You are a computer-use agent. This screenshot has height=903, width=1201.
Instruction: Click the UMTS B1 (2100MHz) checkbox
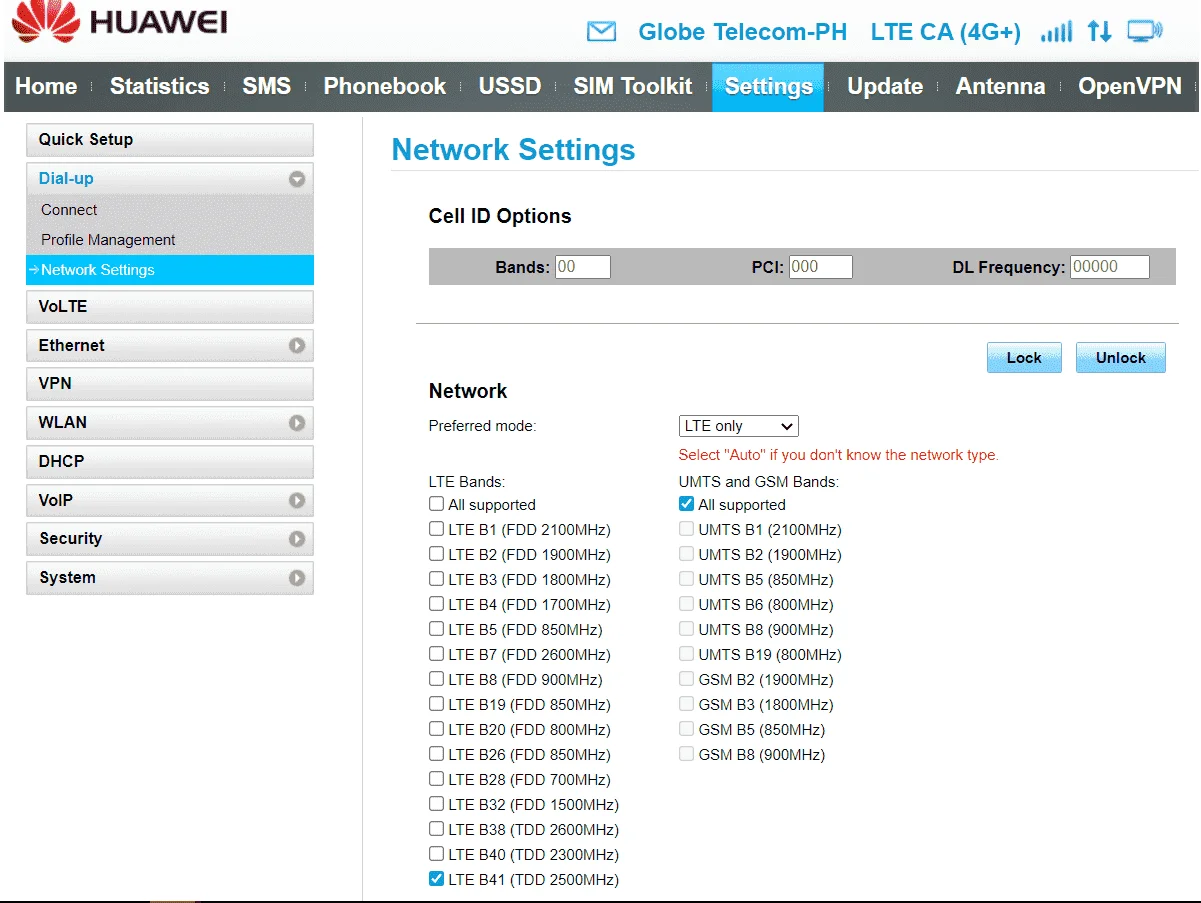click(x=686, y=529)
